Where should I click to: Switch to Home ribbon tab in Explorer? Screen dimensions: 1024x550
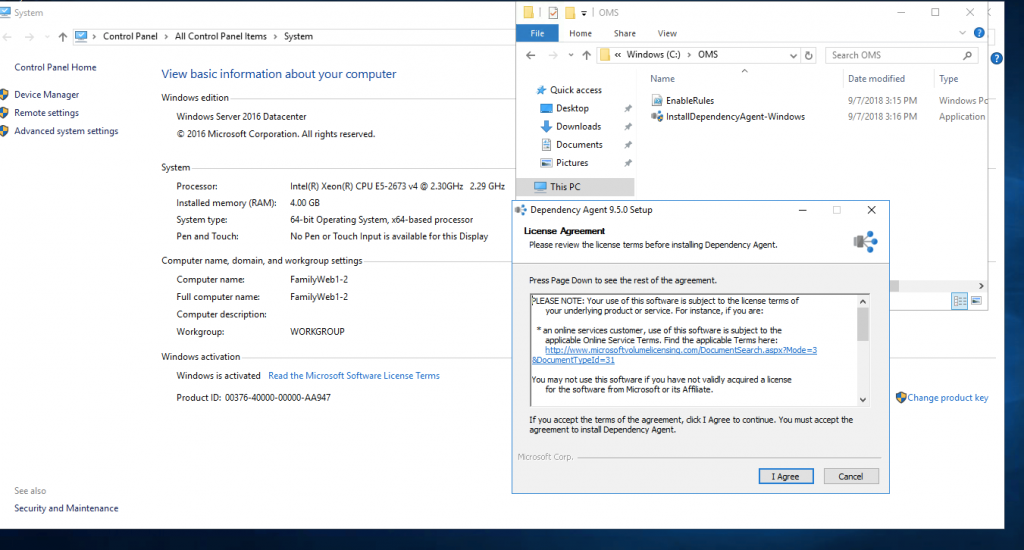click(580, 33)
